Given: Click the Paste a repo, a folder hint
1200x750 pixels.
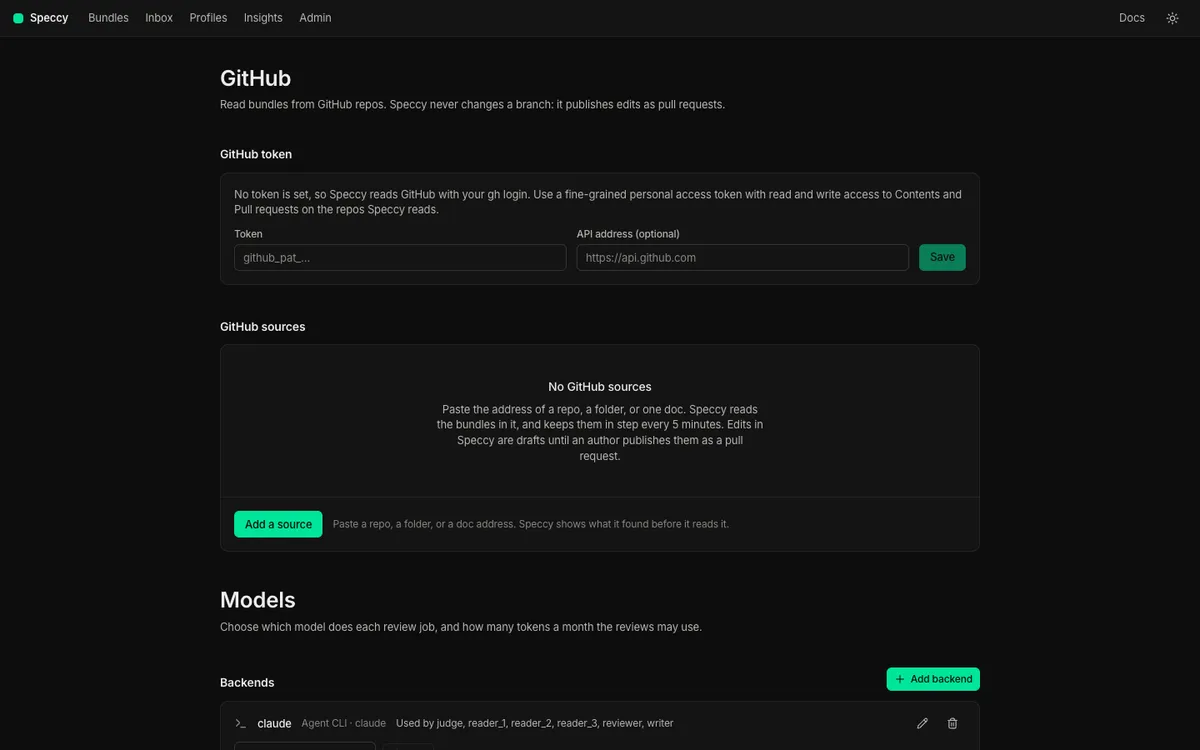Looking at the screenshot, I should point(531,524).
